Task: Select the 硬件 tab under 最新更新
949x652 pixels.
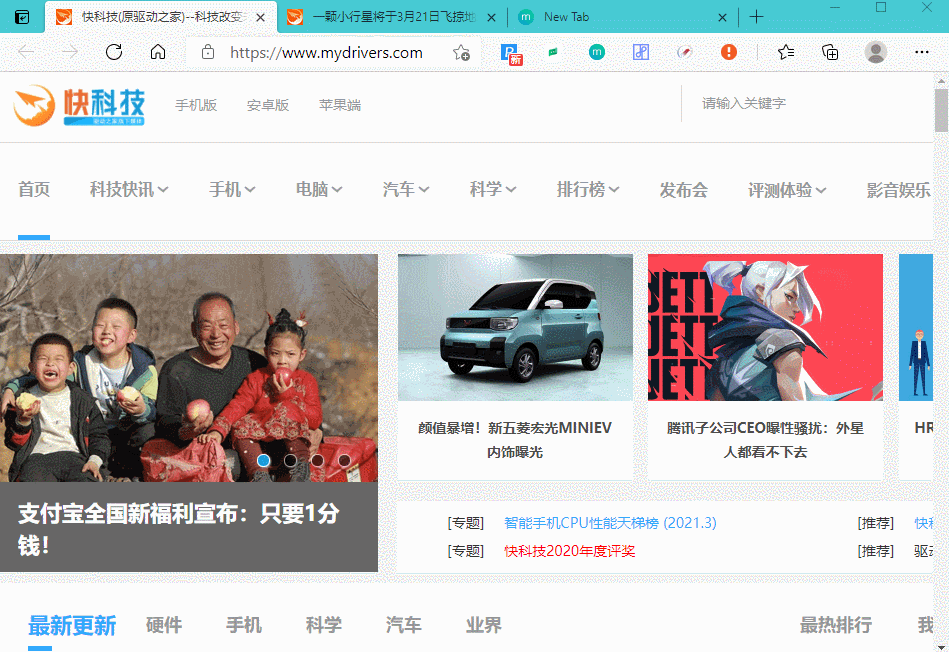Action: coord(163,625)
